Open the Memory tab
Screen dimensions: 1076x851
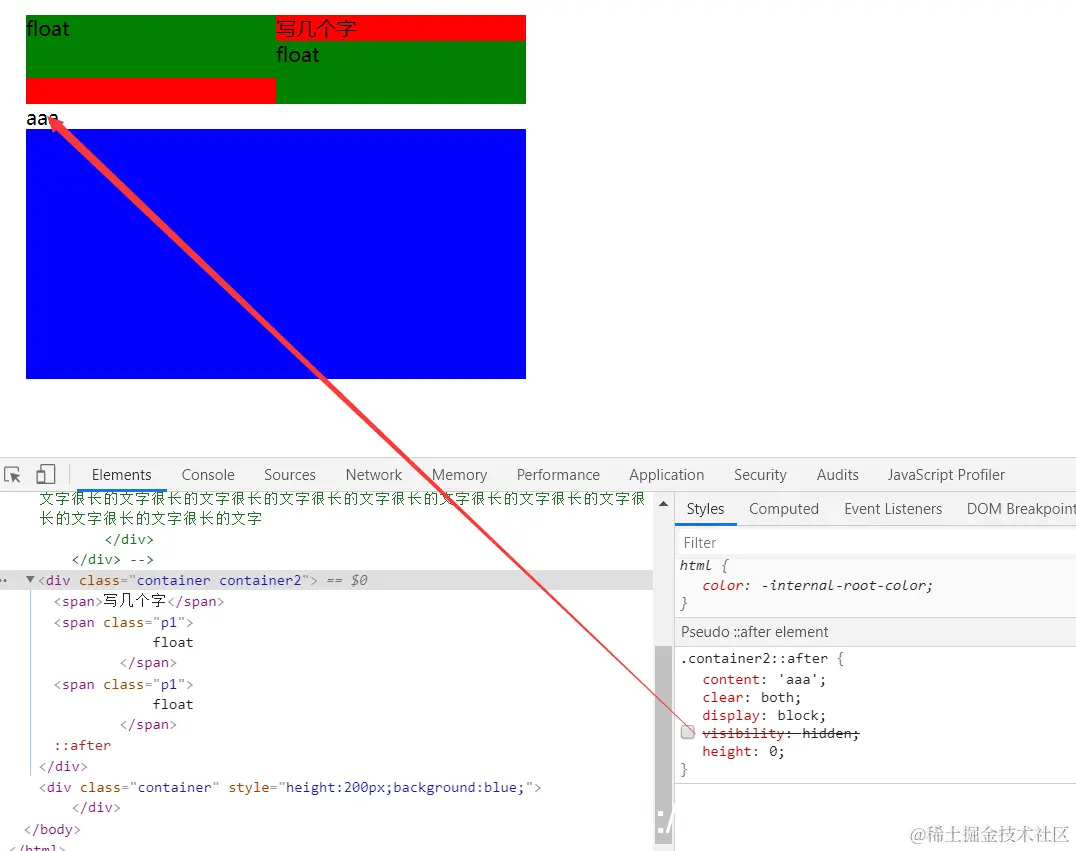pos(459,475)
